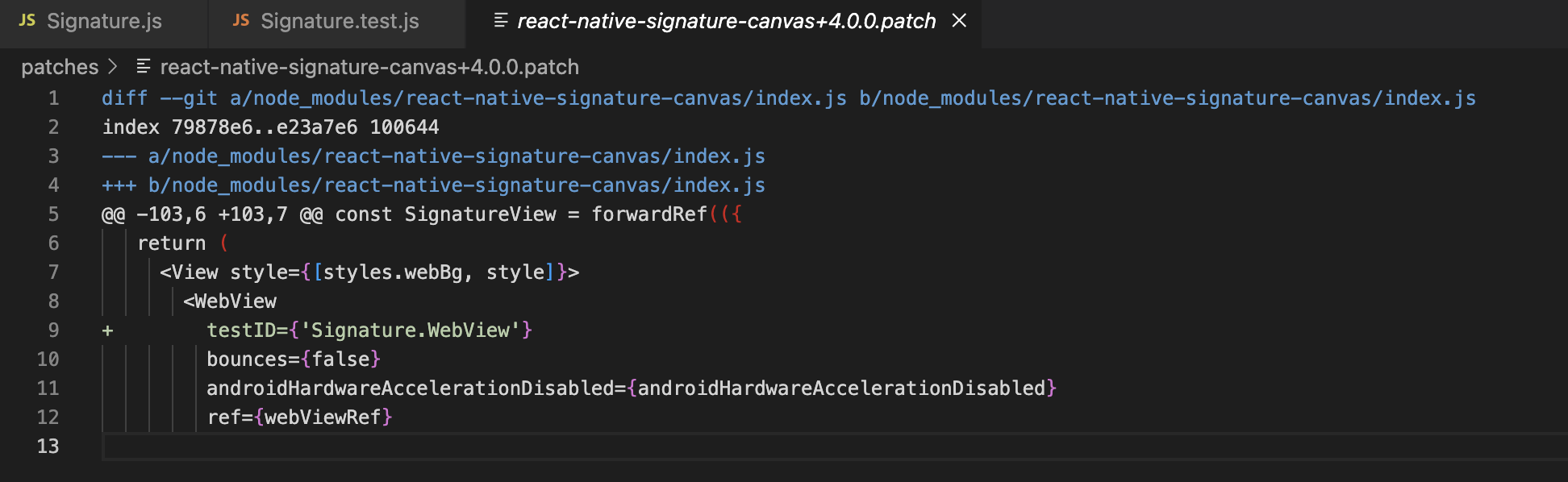Click 'Signature.WebView' string on line 9
This screenshot has width=1568, height=482.
coord(411,330)
